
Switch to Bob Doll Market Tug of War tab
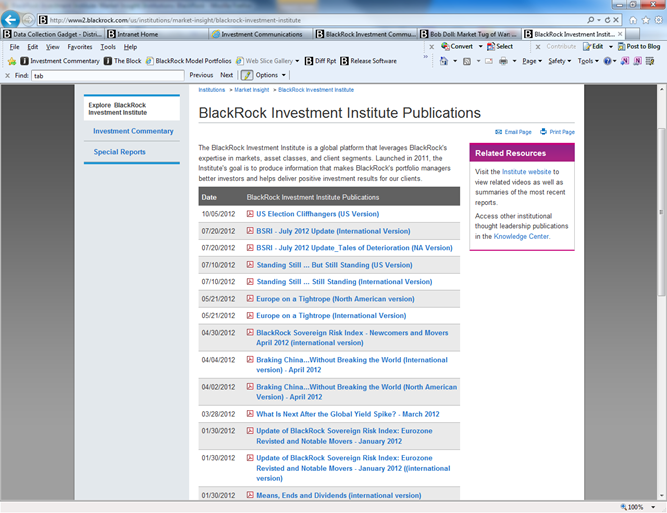click(x=470, y=34)
